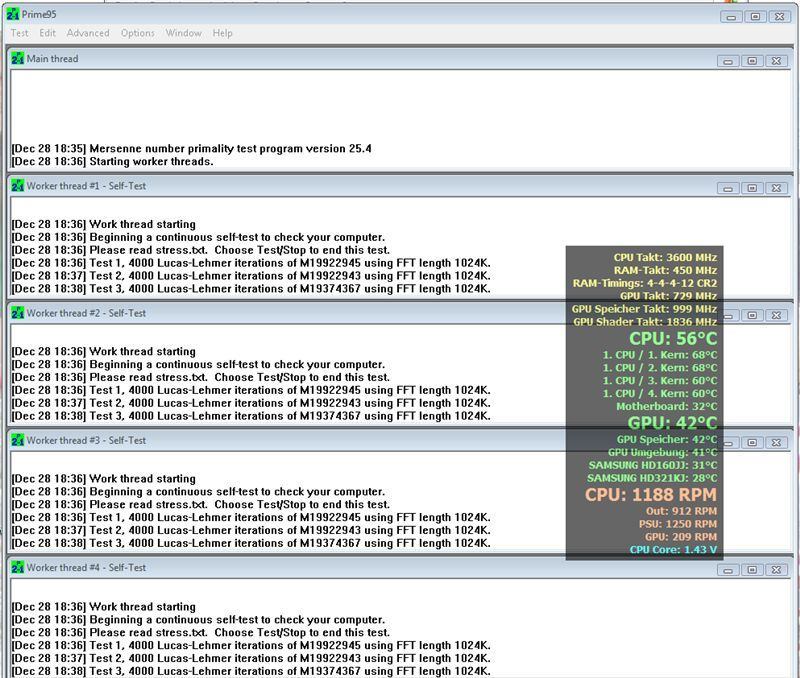Open the Help menu
Viewport: 800px width, 678px height.
pyautogui.click(x=222, y=33)
